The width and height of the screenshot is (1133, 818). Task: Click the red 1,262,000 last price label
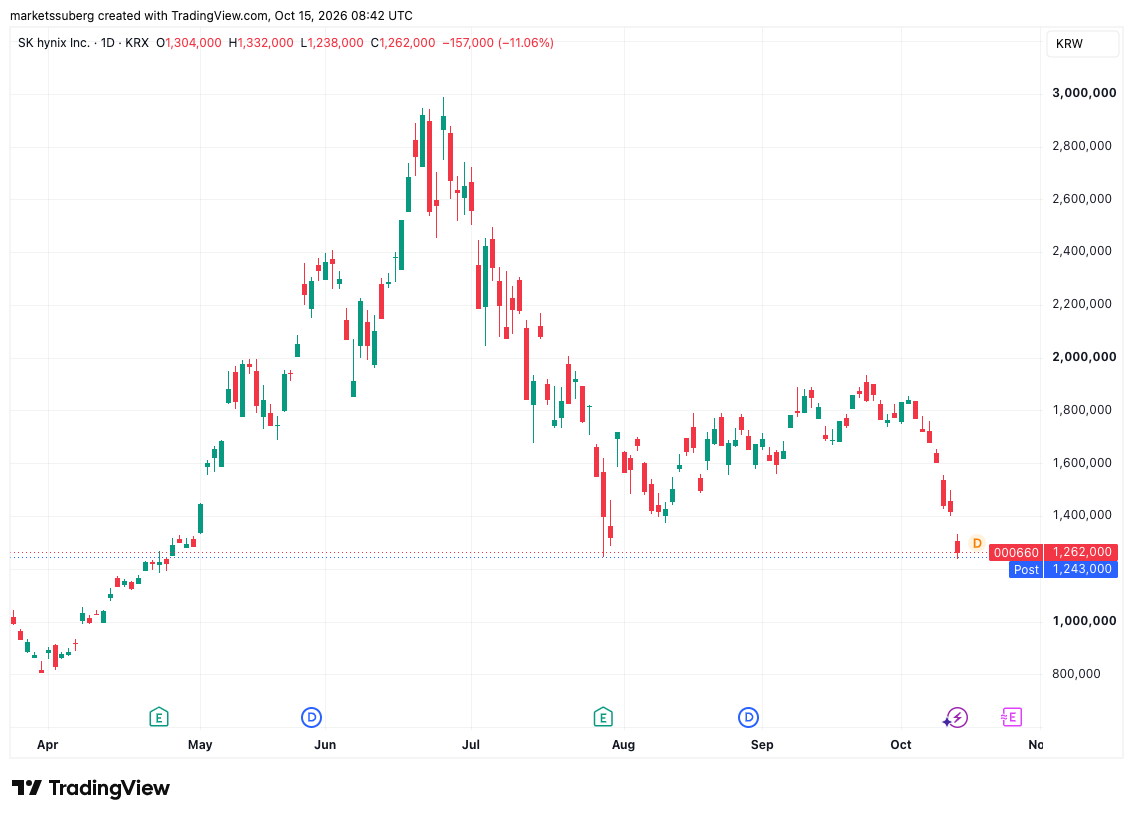(x=1082, y=552)
